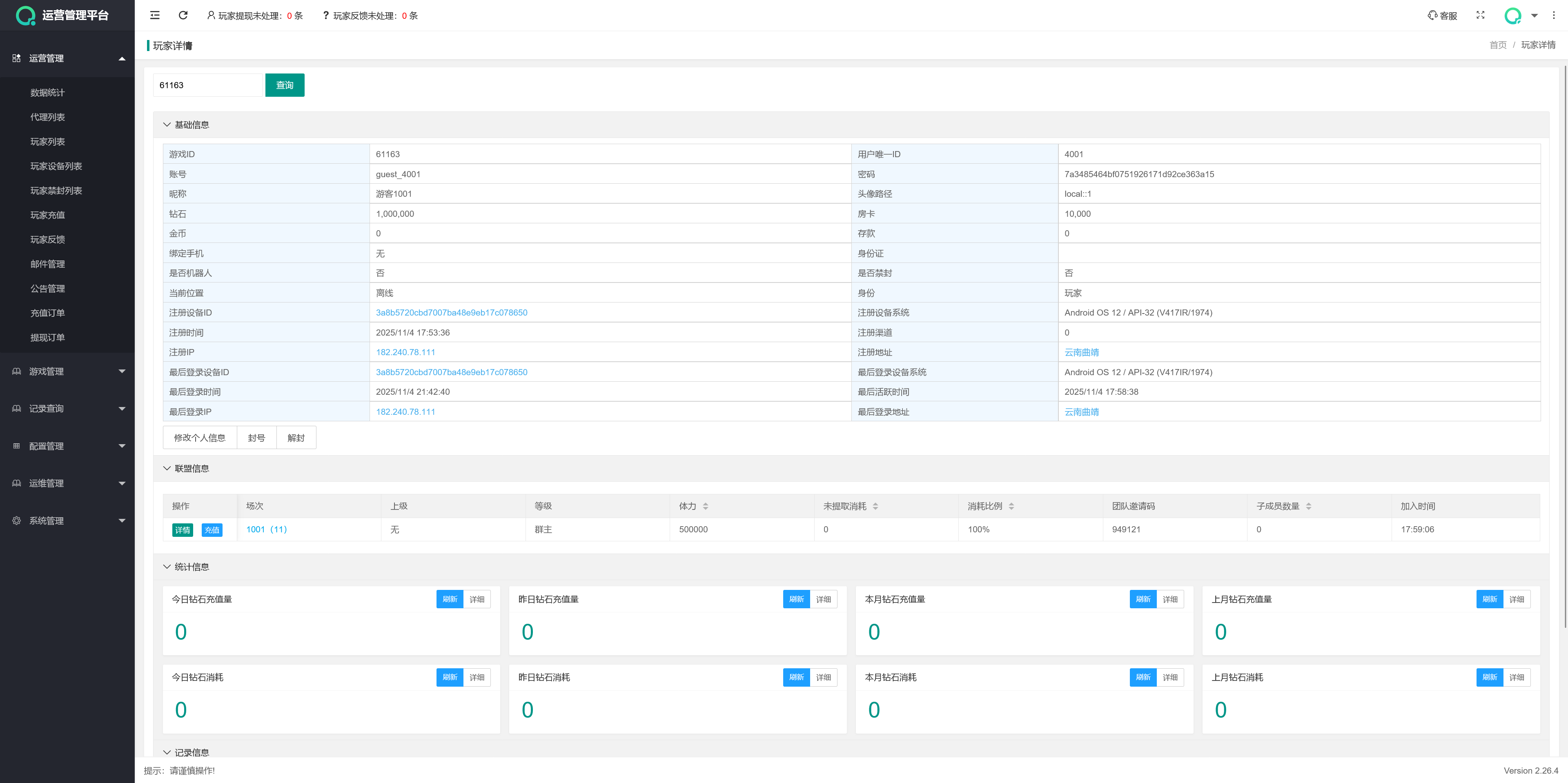
Task: Click the 封号 ban button
Action: [256, 438]
